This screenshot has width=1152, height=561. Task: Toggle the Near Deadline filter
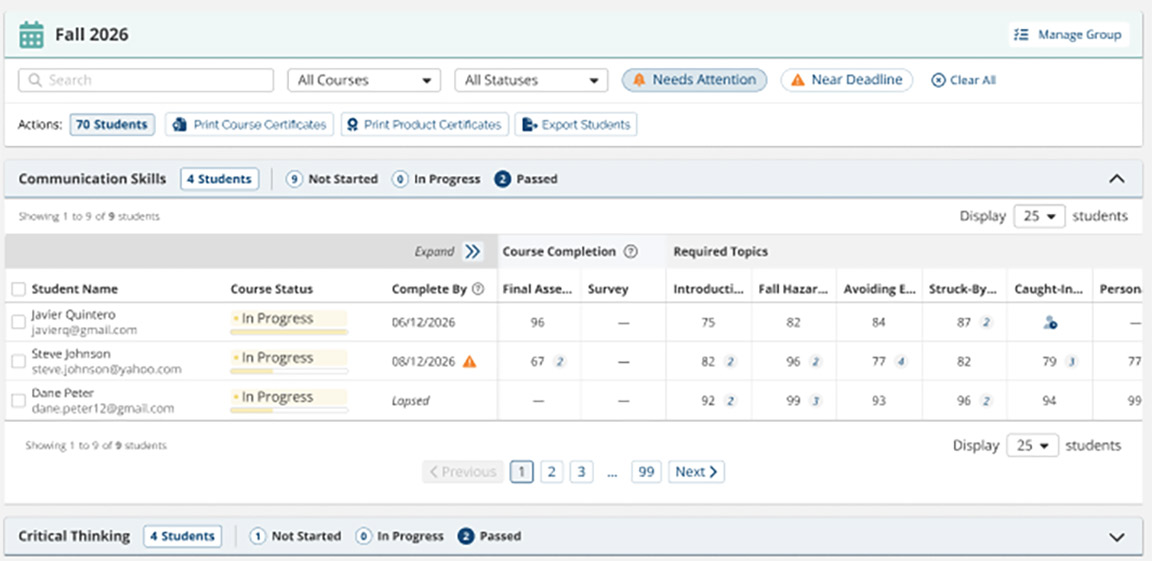coord(846,80)
